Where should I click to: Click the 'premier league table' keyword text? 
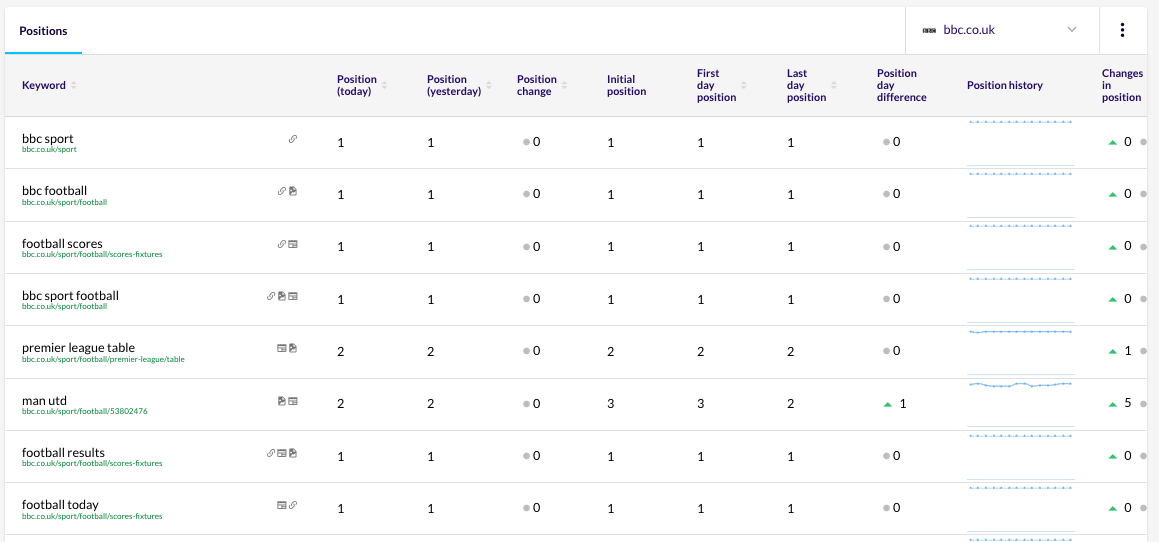coord(78,348)
